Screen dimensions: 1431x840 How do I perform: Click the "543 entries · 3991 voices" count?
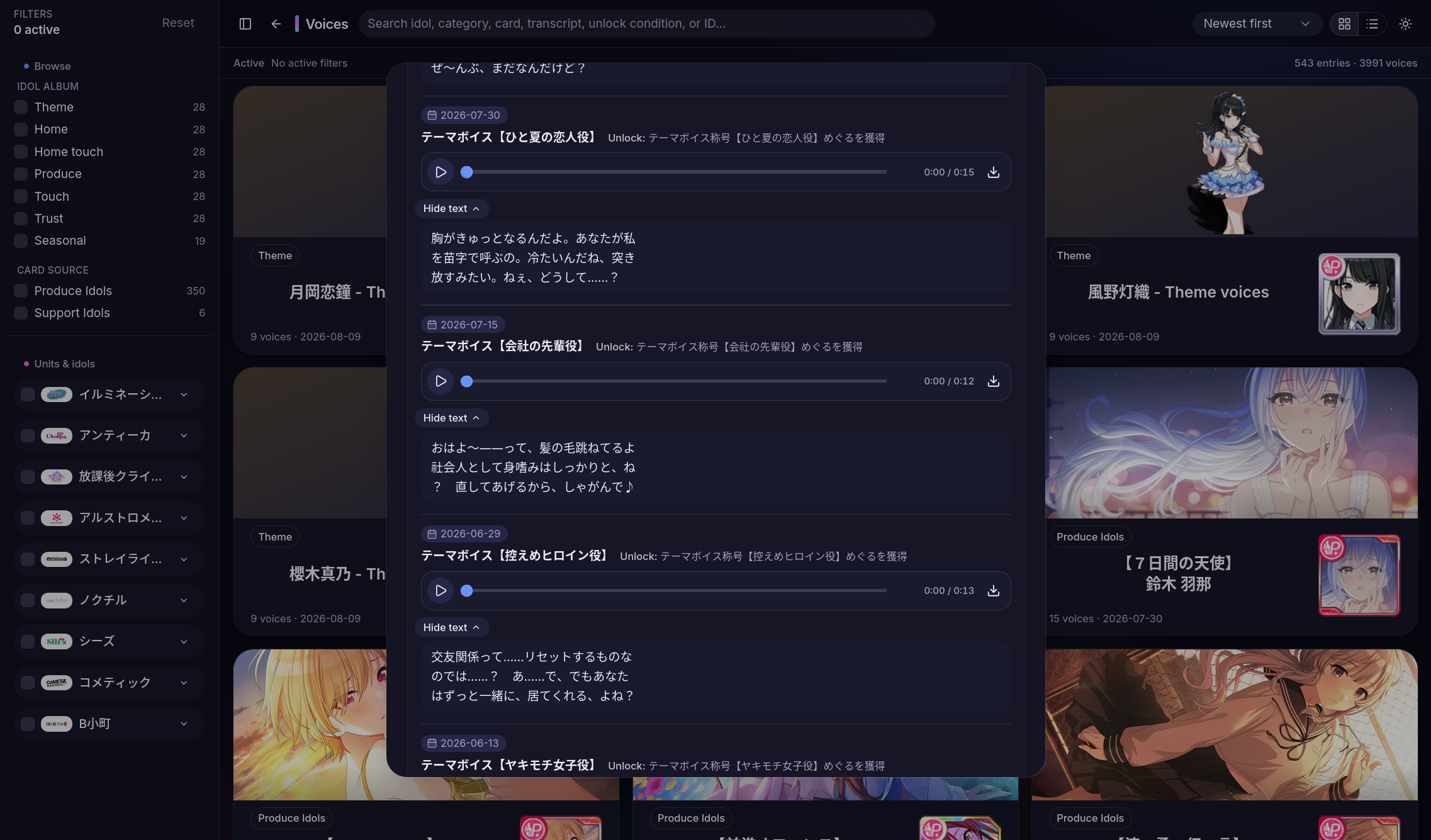pyautogui.click(x=1355, y=63)
